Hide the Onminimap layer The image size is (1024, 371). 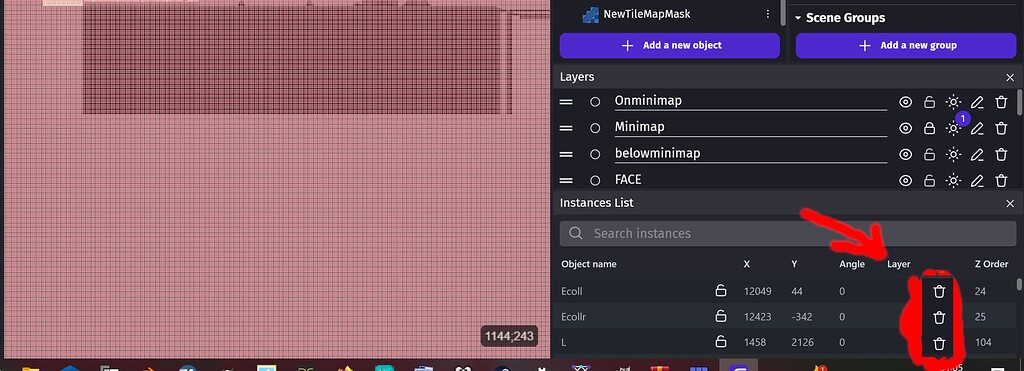point(905,102)
